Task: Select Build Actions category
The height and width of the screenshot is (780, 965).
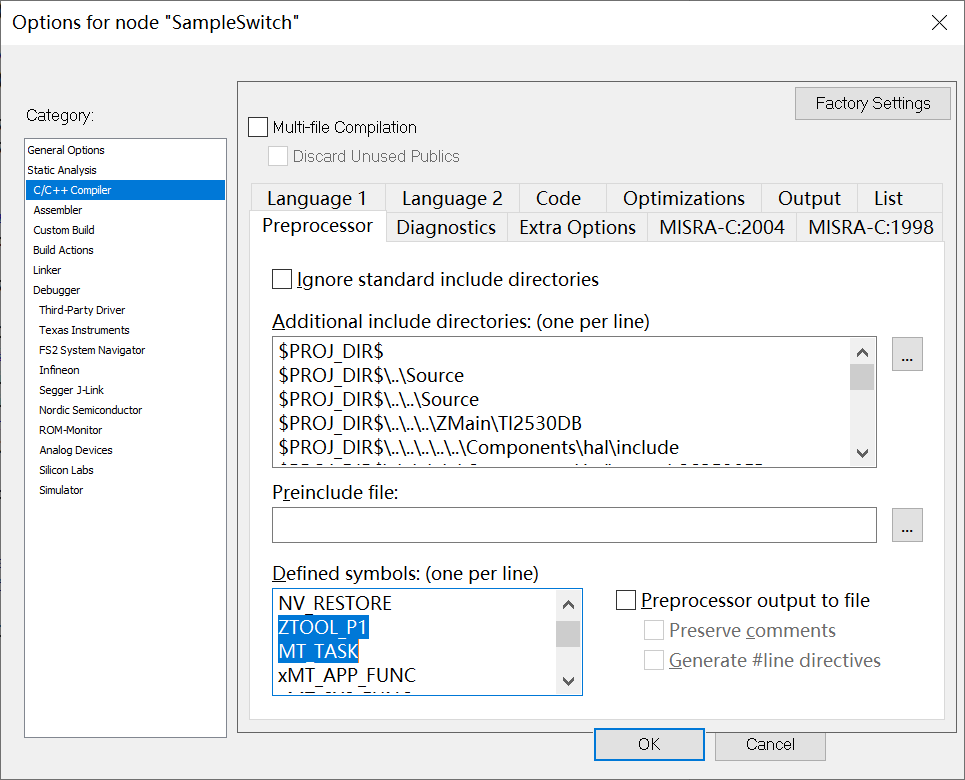Action: click(x=126, y=250)
